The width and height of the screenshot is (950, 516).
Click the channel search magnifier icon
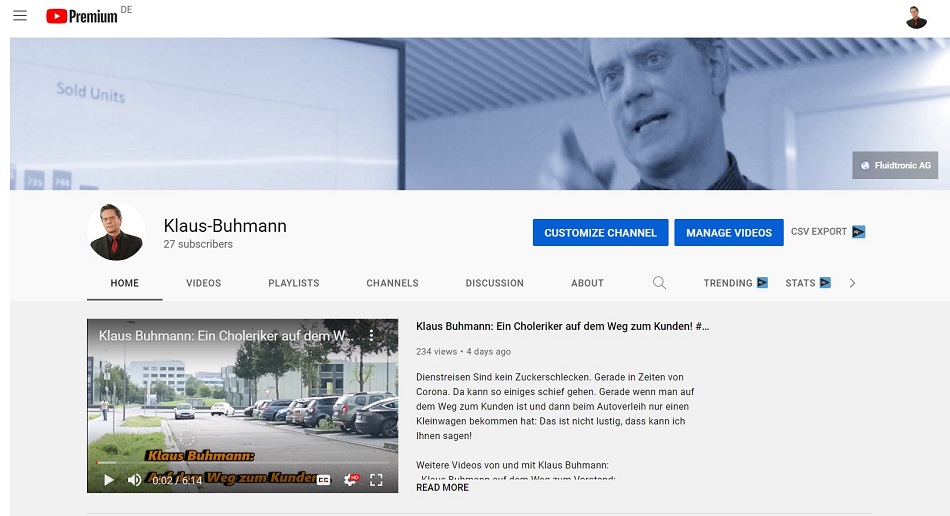point(659,283)
